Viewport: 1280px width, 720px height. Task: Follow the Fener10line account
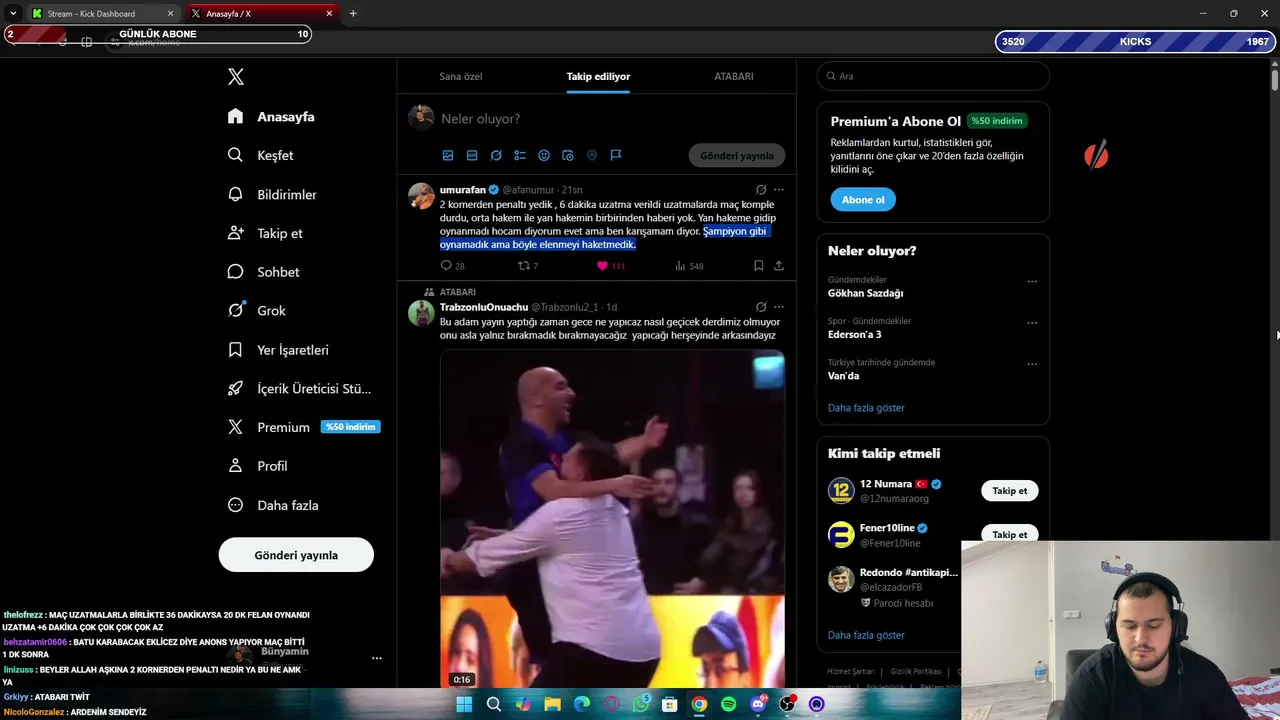(x=1010, y=535)
